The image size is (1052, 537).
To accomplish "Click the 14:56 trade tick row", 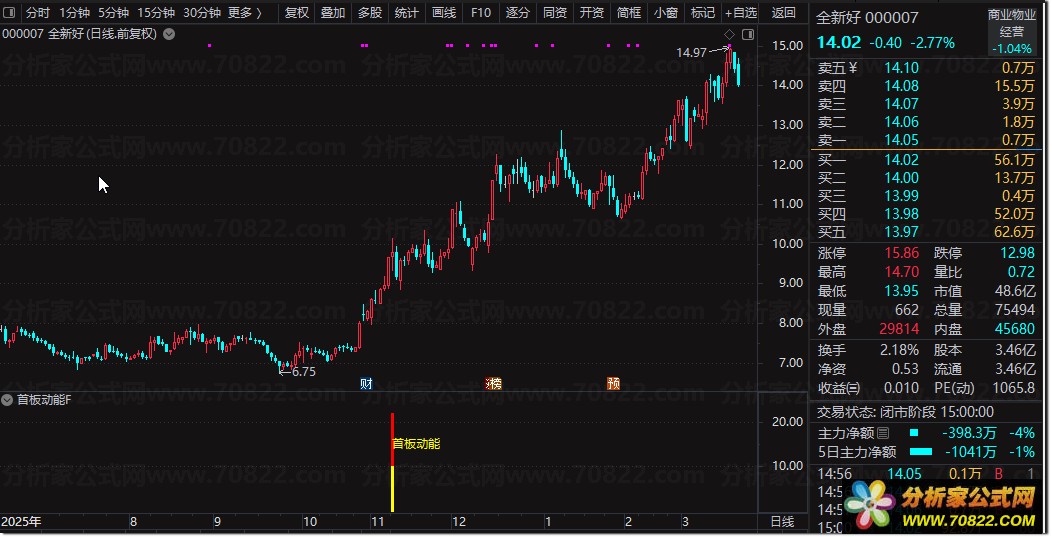I will point(926,474).
